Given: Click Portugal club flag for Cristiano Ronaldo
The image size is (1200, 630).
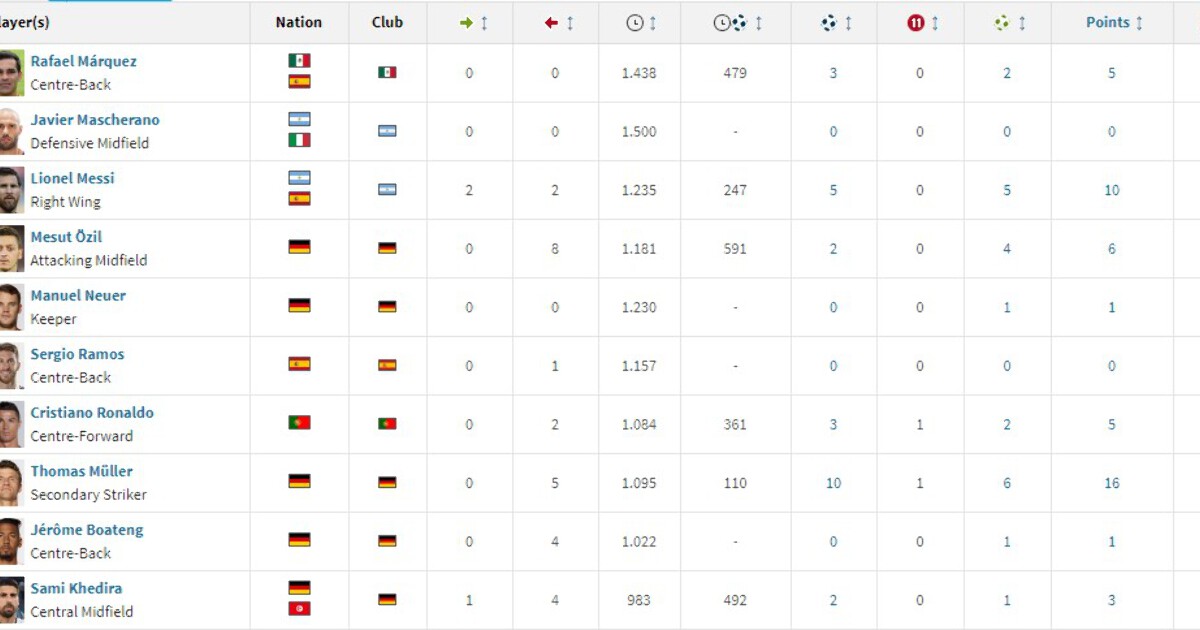Looking at the screenshot, I should (387, 424).
